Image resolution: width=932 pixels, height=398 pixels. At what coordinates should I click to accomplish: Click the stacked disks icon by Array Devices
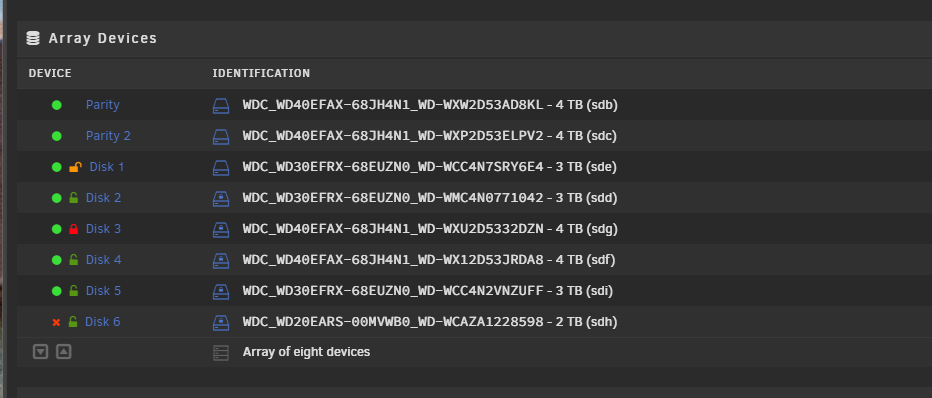tap(33, 38)
